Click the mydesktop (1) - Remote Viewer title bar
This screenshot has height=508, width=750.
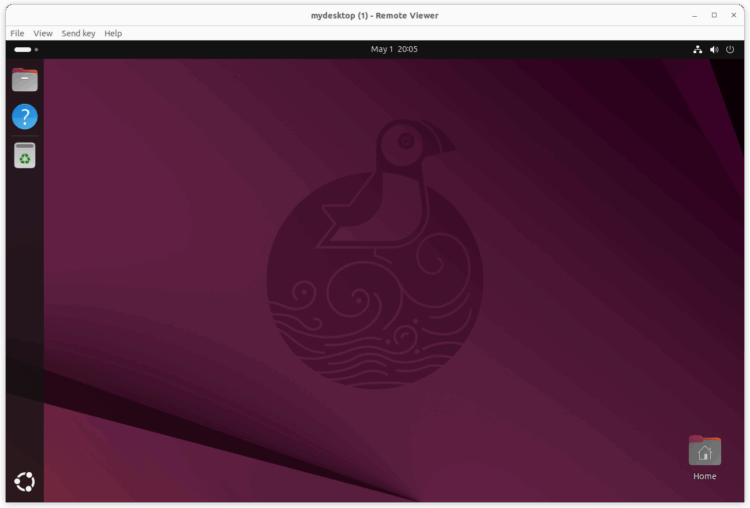[375, 15]
